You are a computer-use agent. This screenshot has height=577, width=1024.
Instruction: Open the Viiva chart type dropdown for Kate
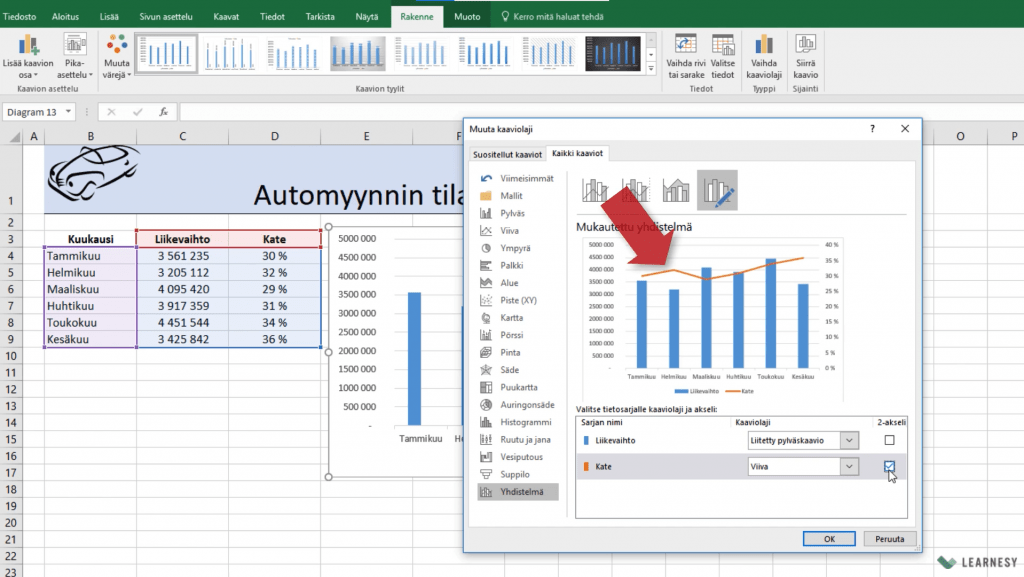[849, 466]
